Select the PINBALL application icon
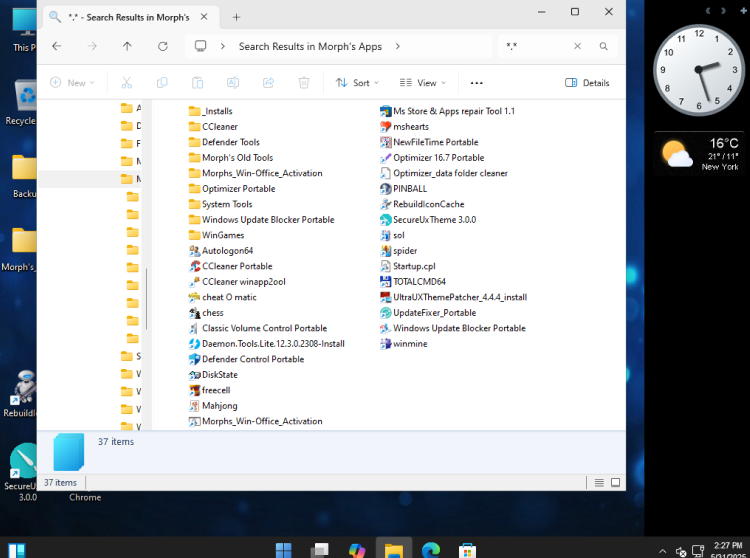 (x=386, y=189)
